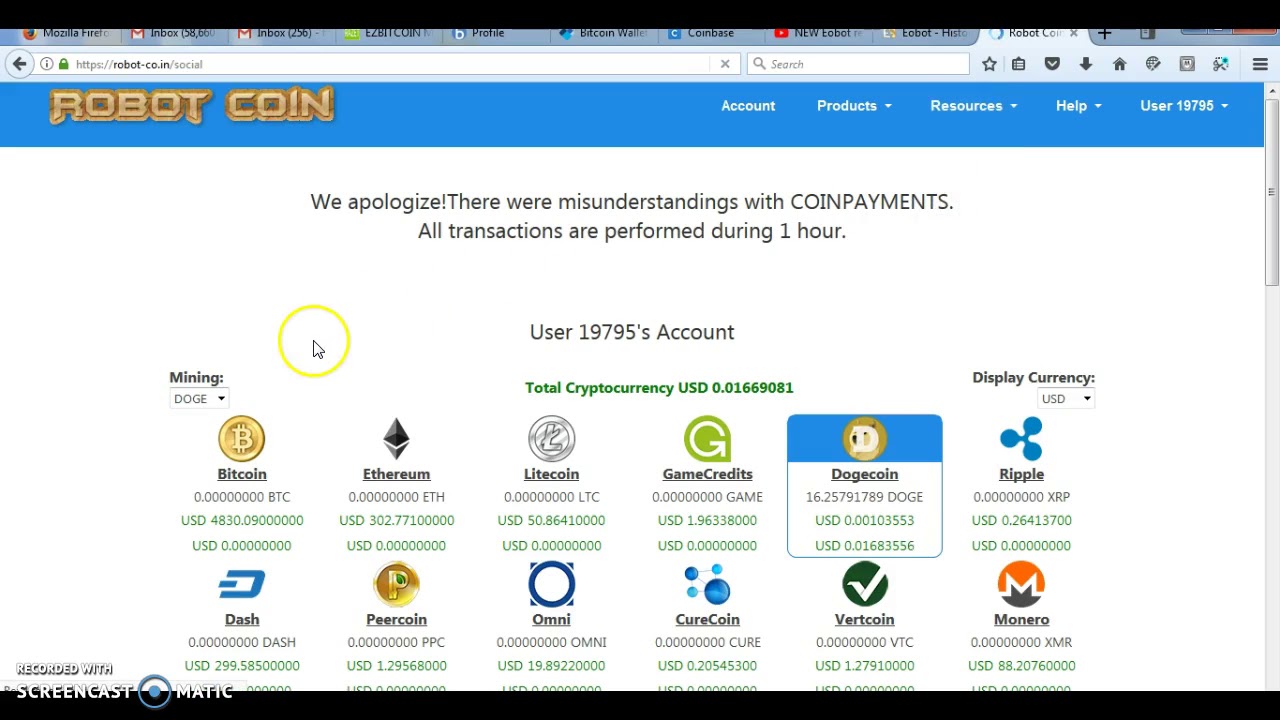Open the Ripple link

1021,474
